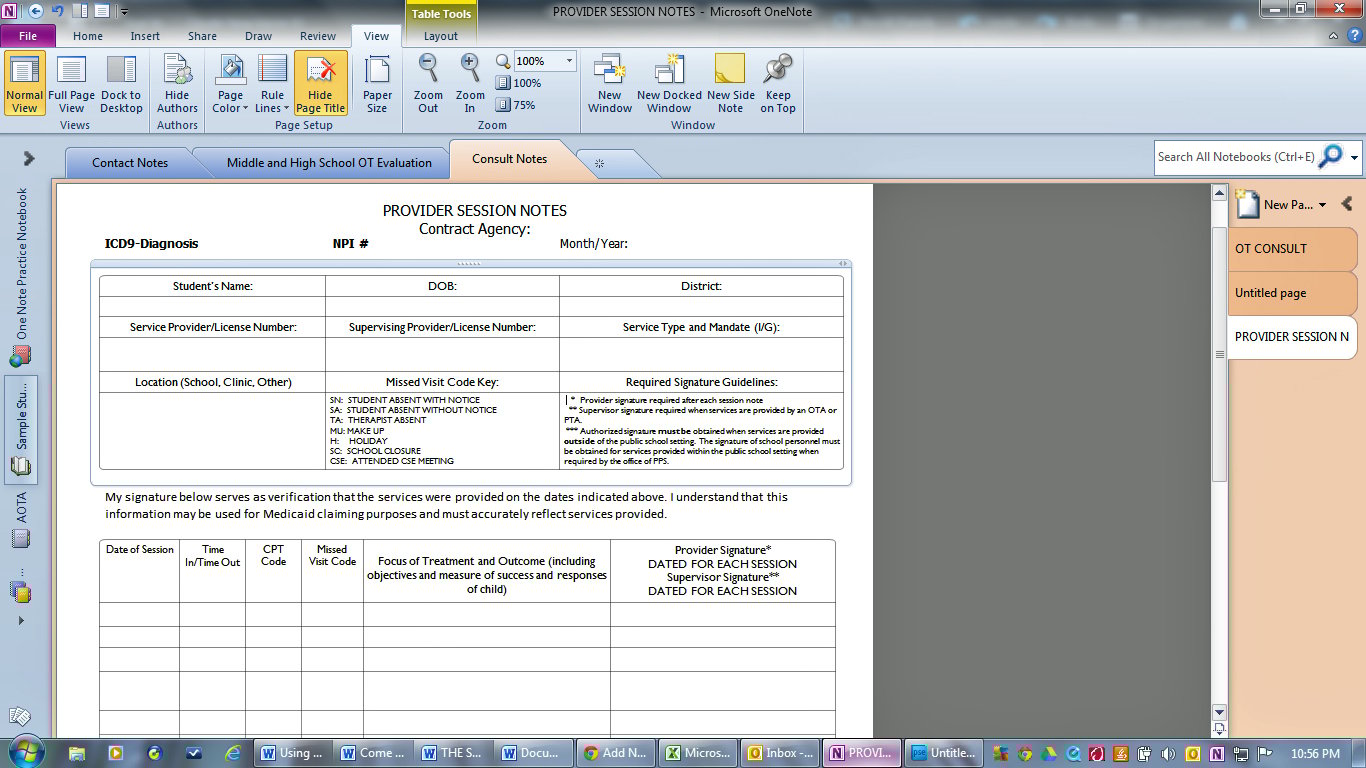Open Page Color dropdown
The height and width of the screenshot is (768, 1366).
[230, 84]
